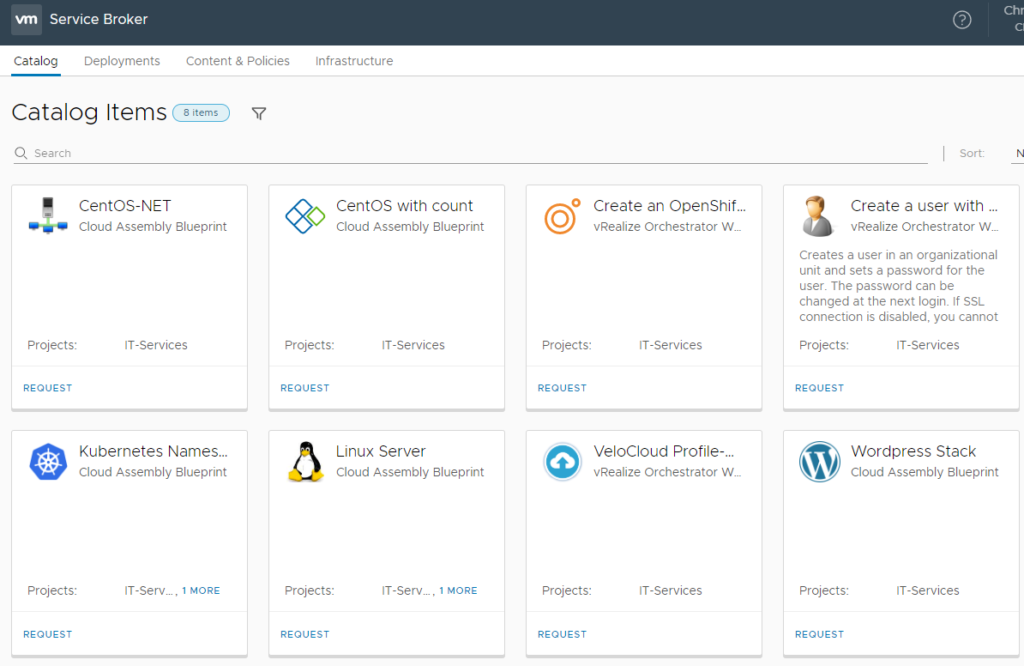
Task: Request the CentOS with count item
Action: coord(305,388)
